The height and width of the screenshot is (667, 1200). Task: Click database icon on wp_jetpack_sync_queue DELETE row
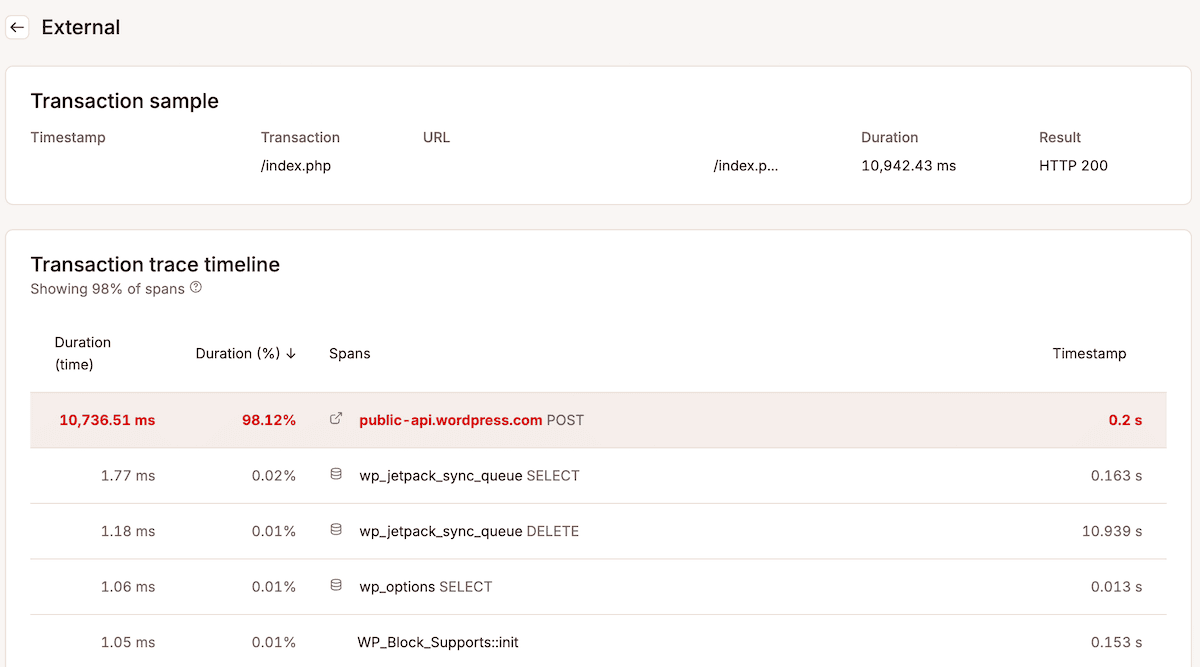point(336,530)
